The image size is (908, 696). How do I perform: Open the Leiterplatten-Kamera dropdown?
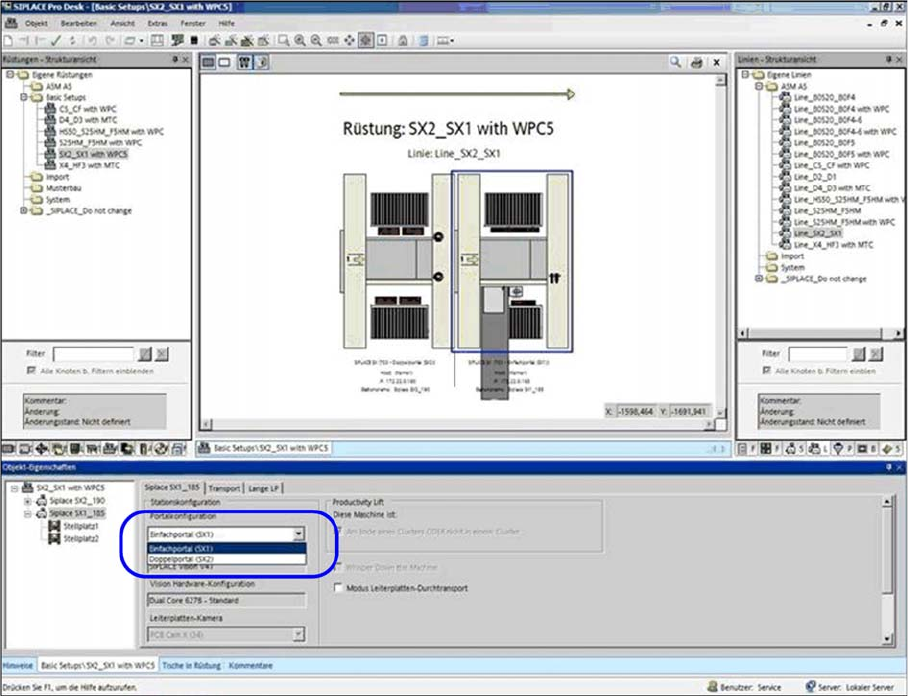tap(298, 634)
